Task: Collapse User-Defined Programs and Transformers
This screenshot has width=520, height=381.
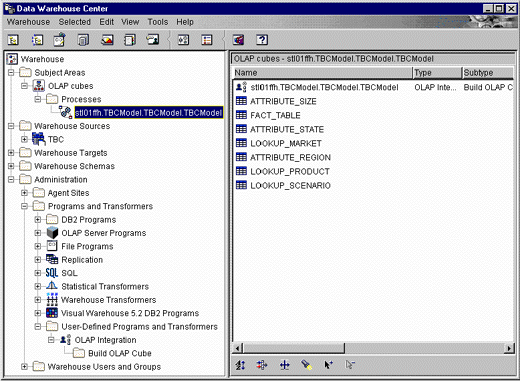Action: point(38,326)
